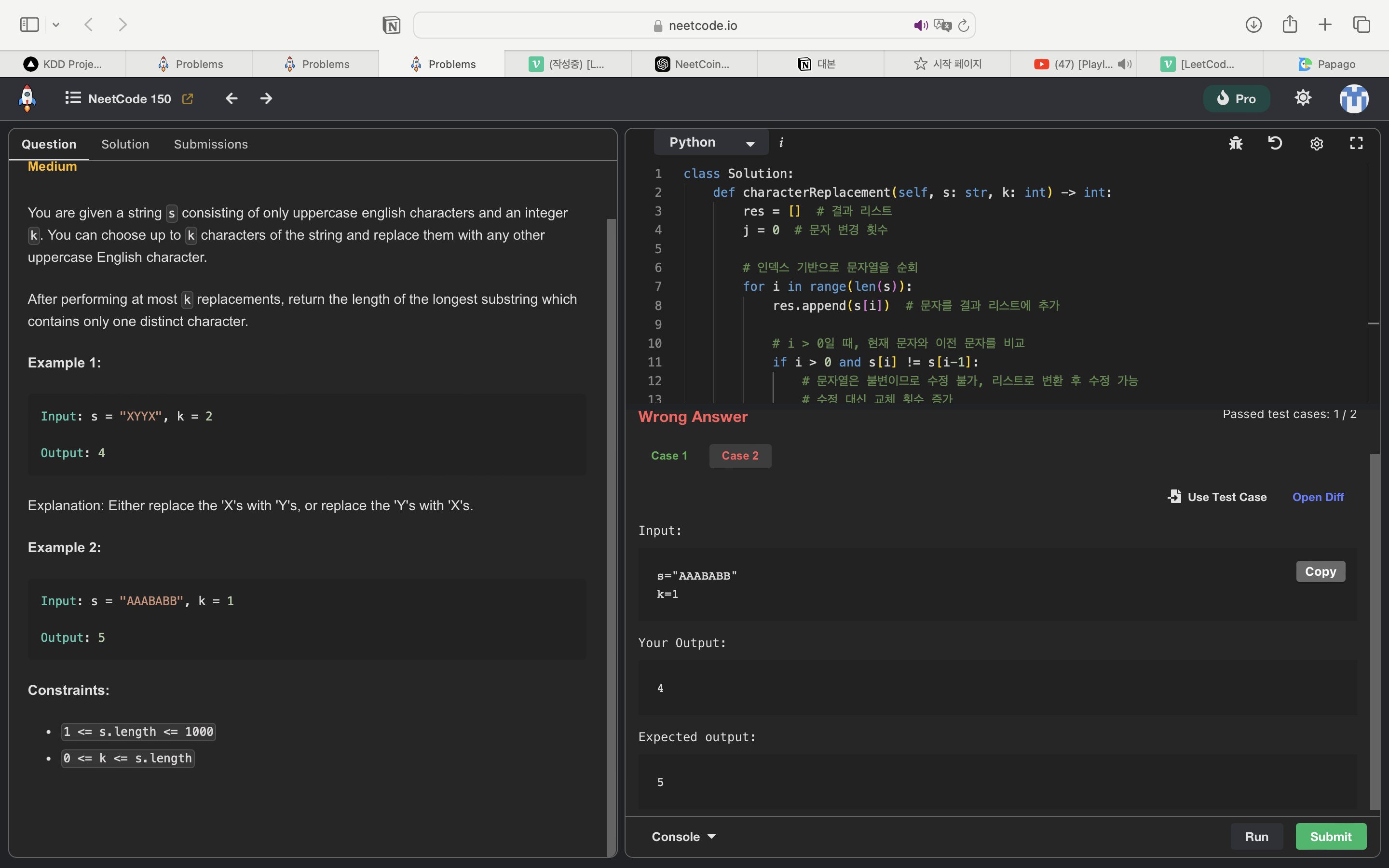Toggle Safari sidebar panel

tap(29, 25)
